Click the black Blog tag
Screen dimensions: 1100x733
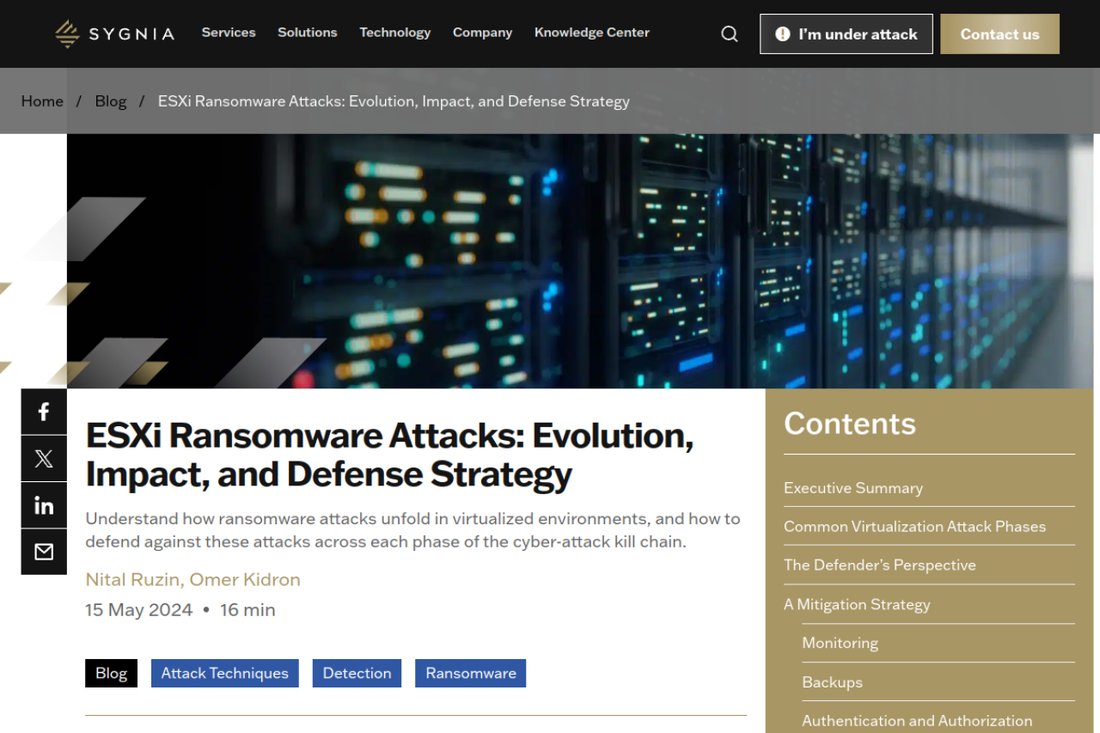coord(112,673)
